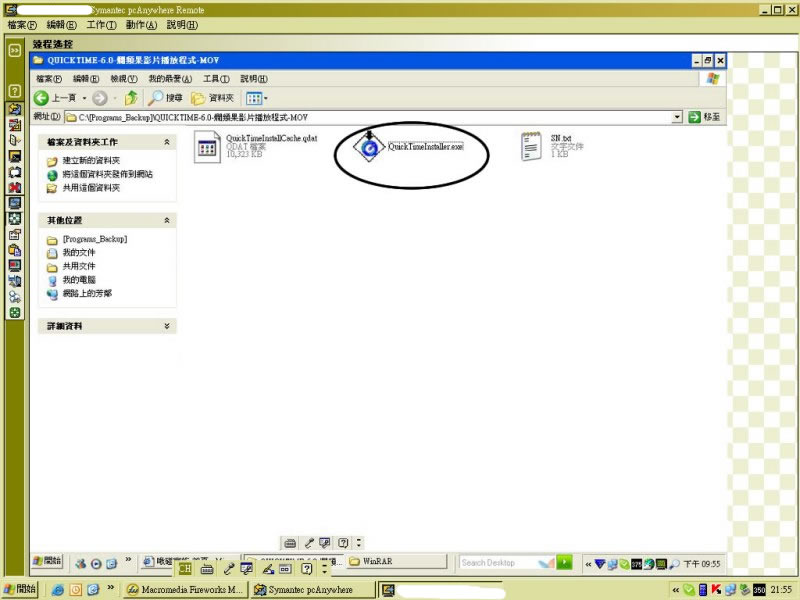Open the QuickTimeInstaller.exe file icon
This screenshot has height=600, width=800.
(369, 147)
